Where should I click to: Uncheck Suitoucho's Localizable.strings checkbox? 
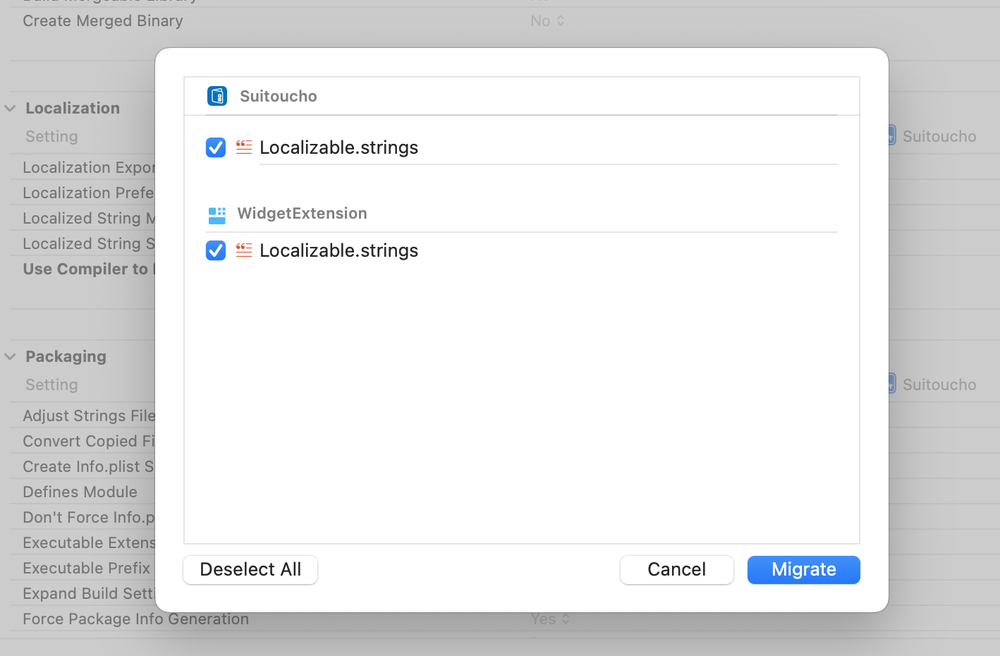click(x=216, y=148)
